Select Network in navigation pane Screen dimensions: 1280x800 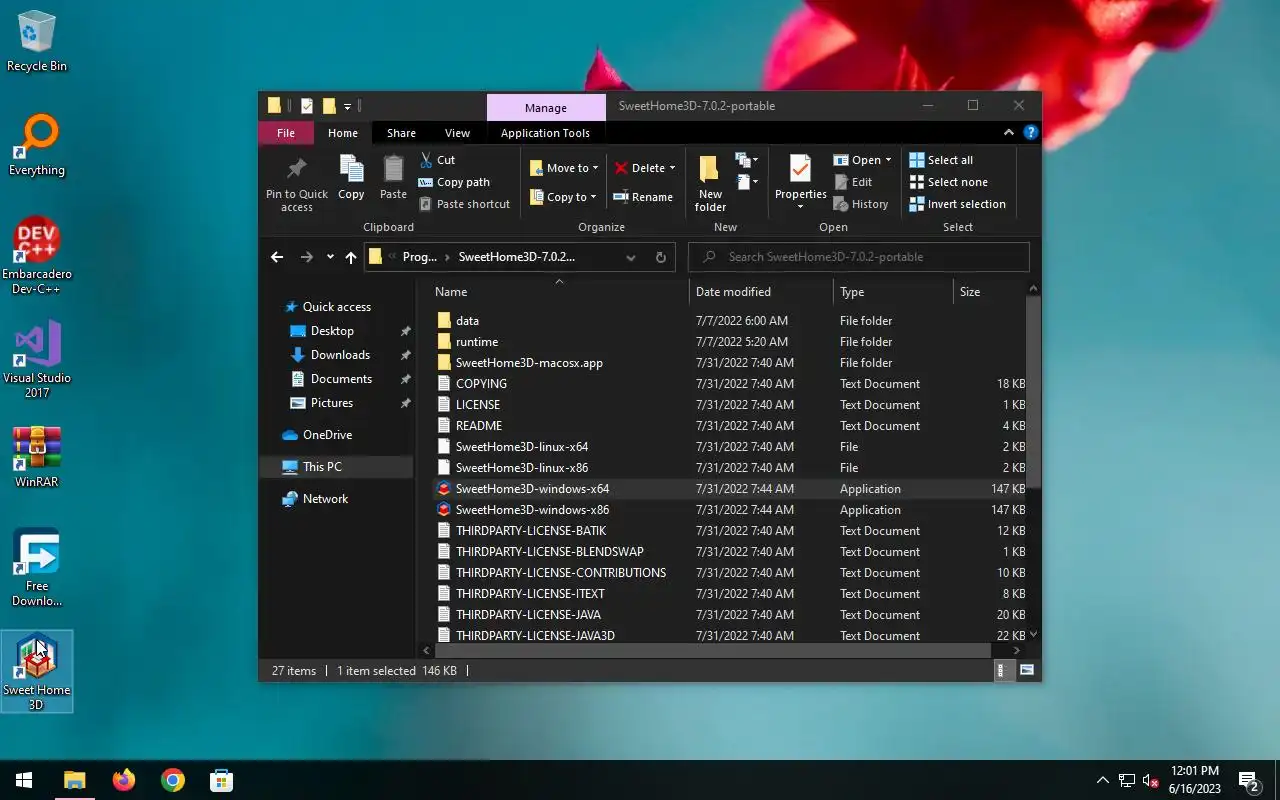pyautogui.click(x=325, y=499)
